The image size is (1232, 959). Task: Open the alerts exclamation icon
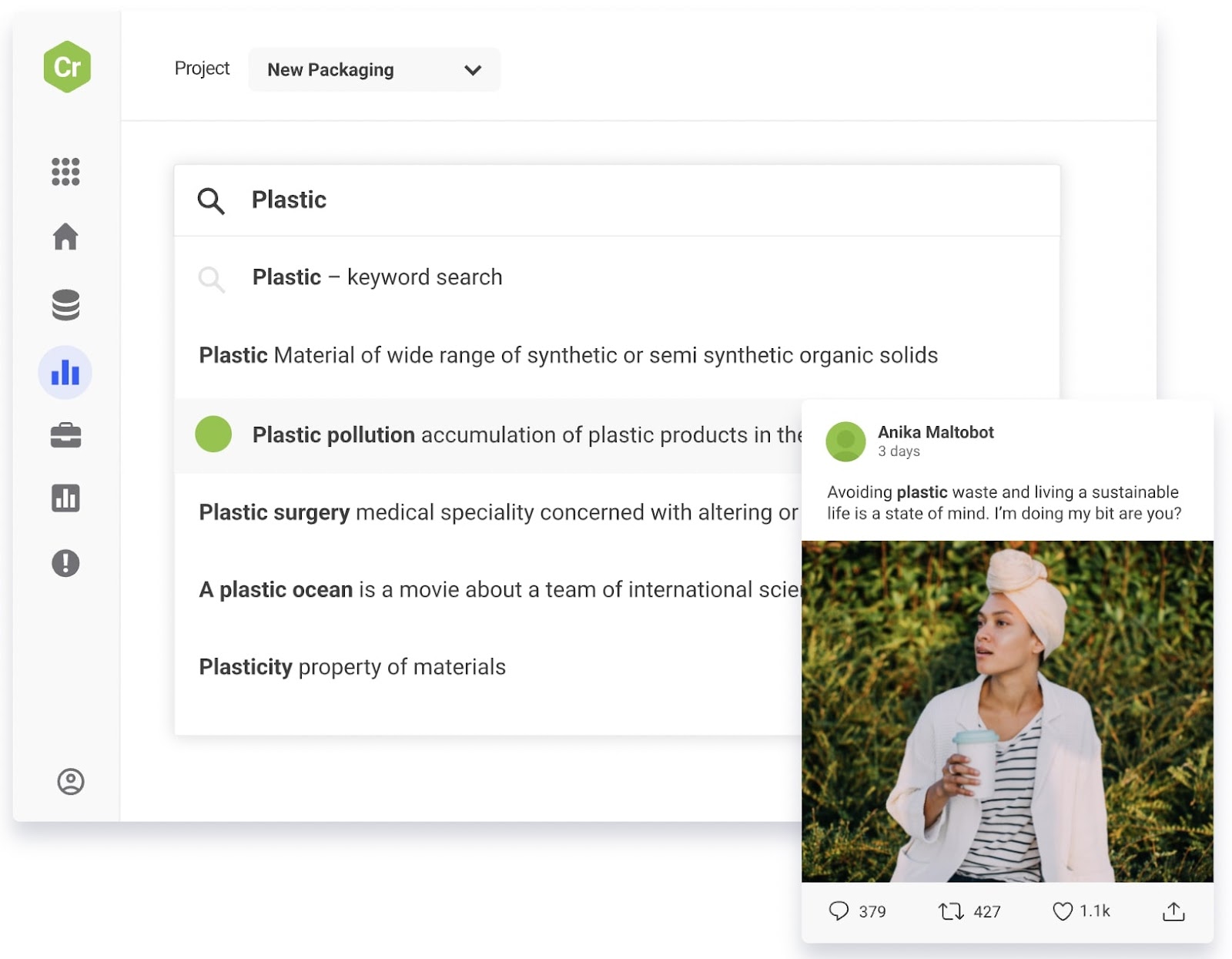click(66, 563)
